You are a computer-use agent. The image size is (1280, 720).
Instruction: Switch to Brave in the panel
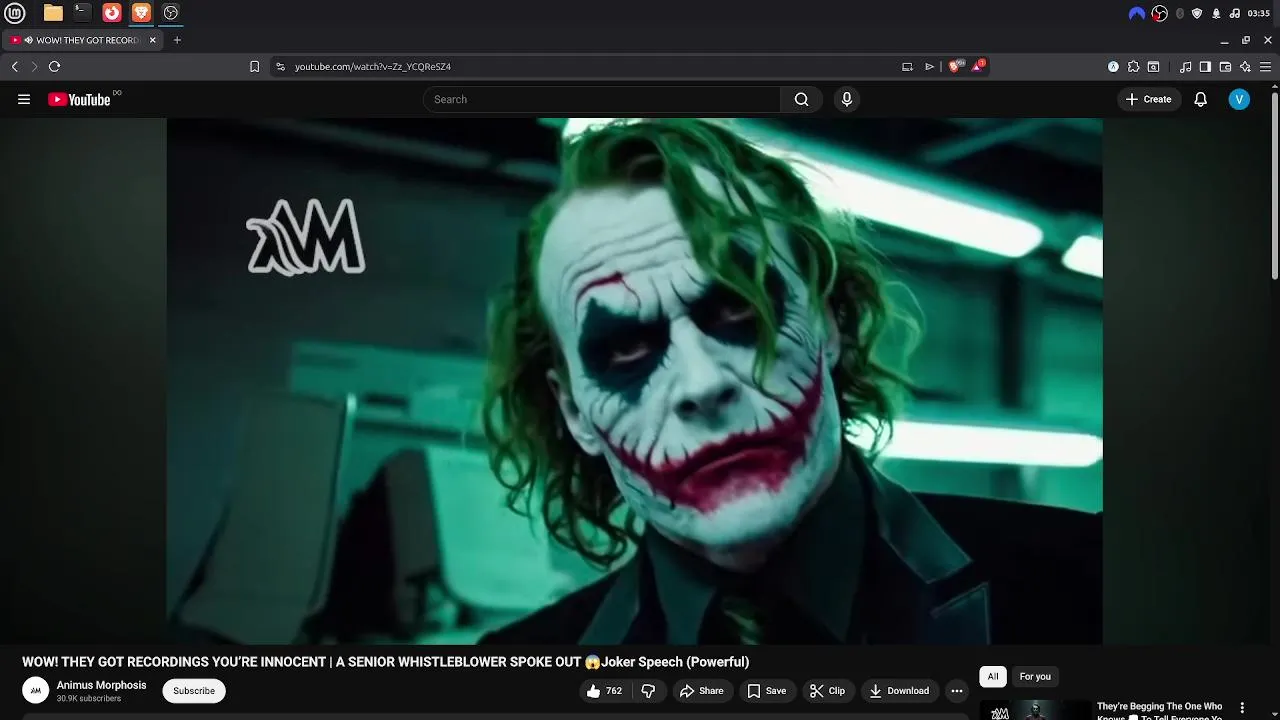coord(141,13)
